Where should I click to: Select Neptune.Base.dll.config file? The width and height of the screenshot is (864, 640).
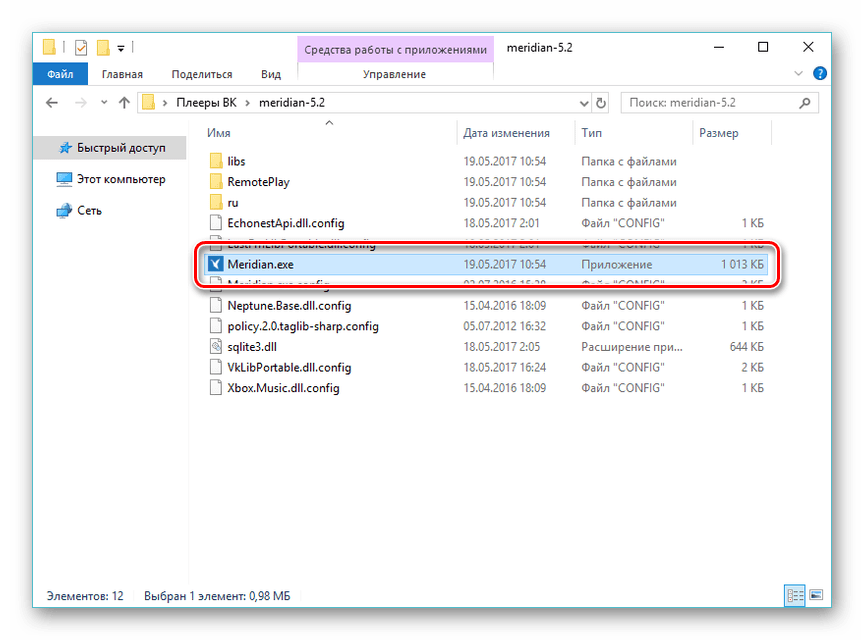tap(488, 305)
